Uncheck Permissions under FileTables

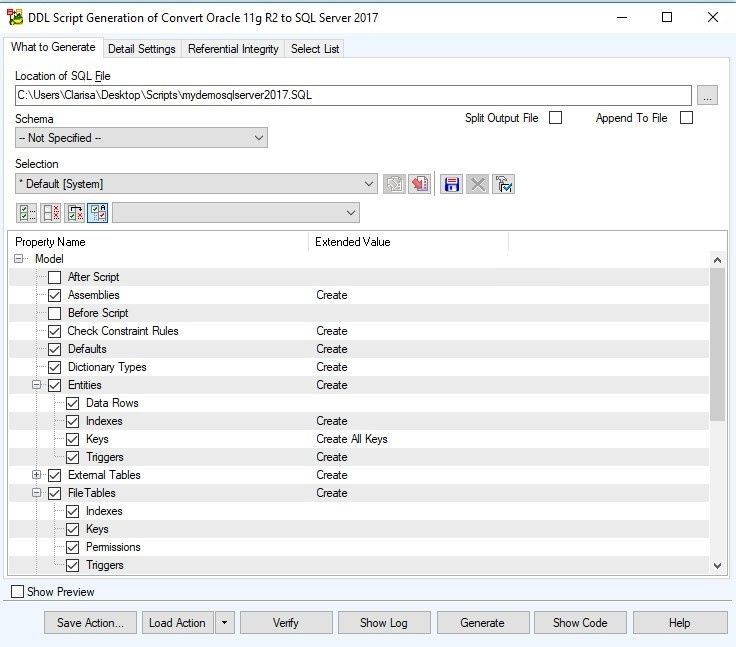(72, 547)
